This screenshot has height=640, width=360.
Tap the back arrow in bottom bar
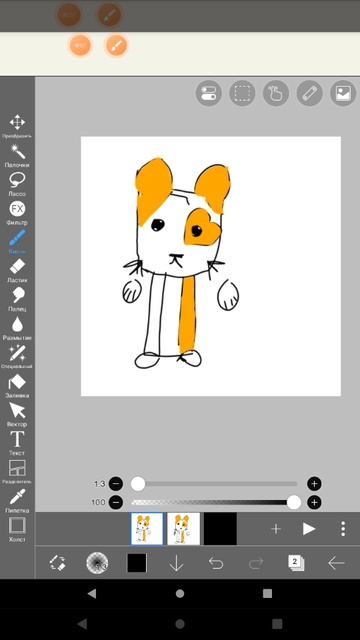pos(336,563)
